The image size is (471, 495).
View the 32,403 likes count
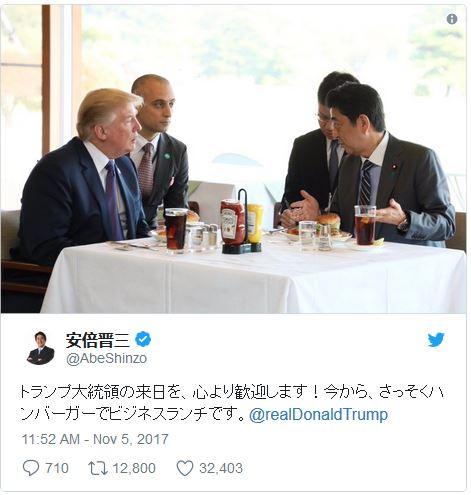click(x=221, y=468)
